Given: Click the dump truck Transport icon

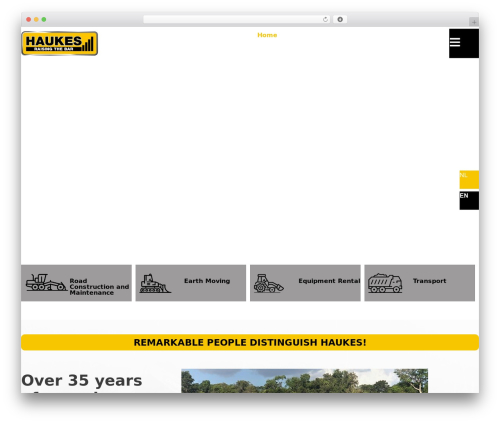Looking at the screenshot, I should [385, 283].
